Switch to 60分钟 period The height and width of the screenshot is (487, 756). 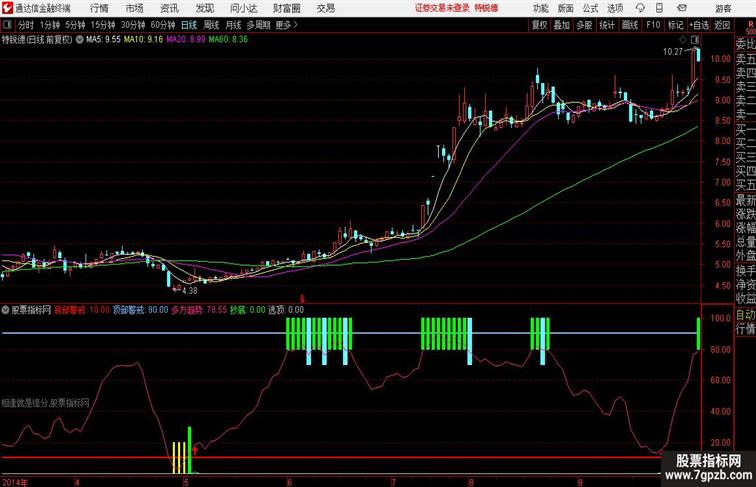click(162, 25)
